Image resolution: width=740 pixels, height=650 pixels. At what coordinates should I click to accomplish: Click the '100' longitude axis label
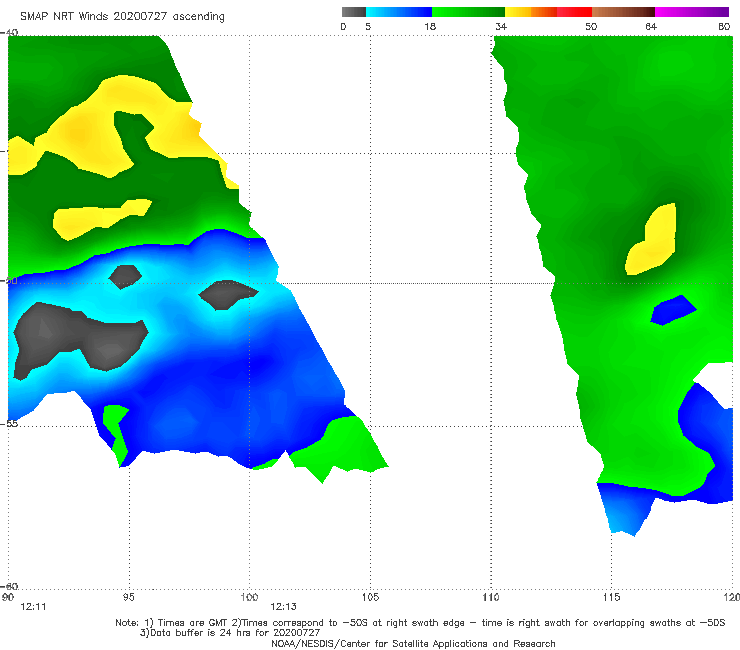[249, 598]
